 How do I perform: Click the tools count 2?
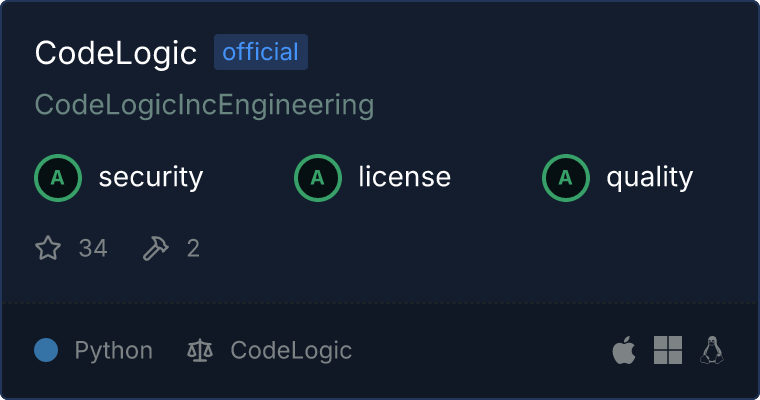click(x=193, y=248)
